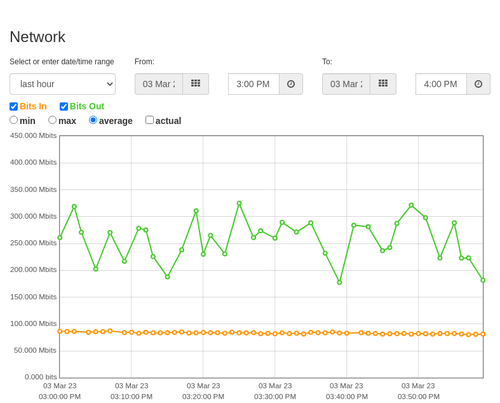Click the Network heading
500x403 pixels.
(37, 37)
